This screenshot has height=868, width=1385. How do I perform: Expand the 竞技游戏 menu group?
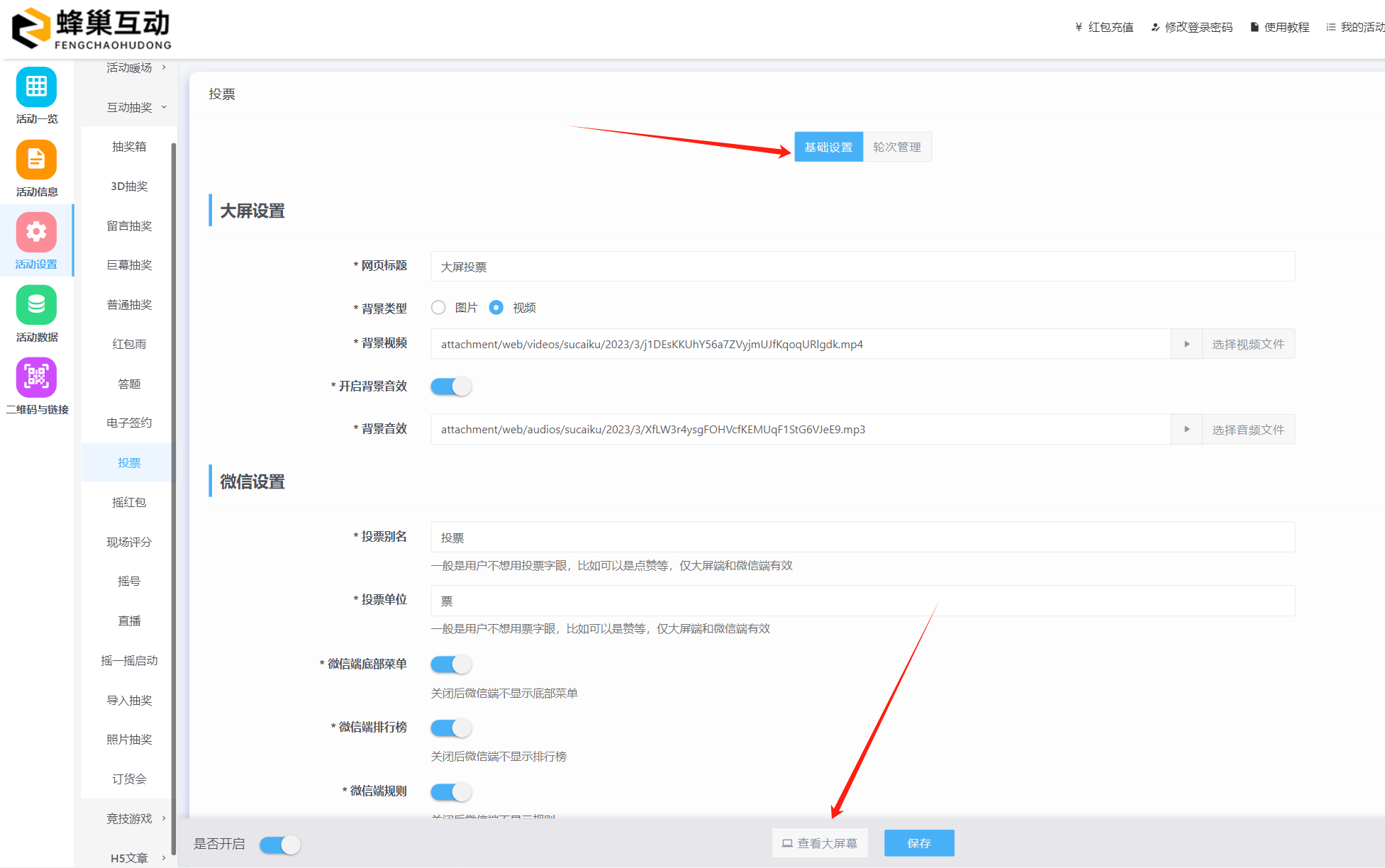point(129,818)
